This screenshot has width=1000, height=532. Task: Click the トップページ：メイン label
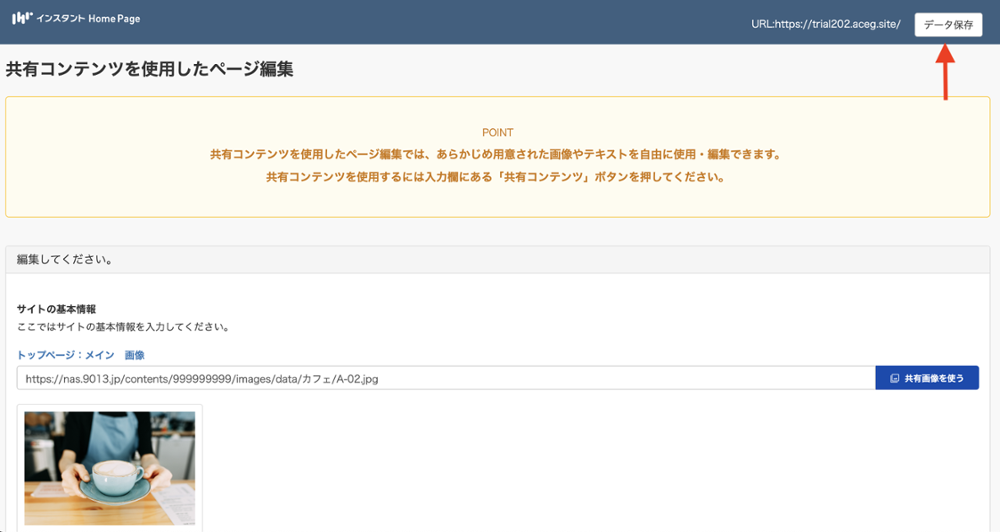pyautogui.click(x=65, y=355)
